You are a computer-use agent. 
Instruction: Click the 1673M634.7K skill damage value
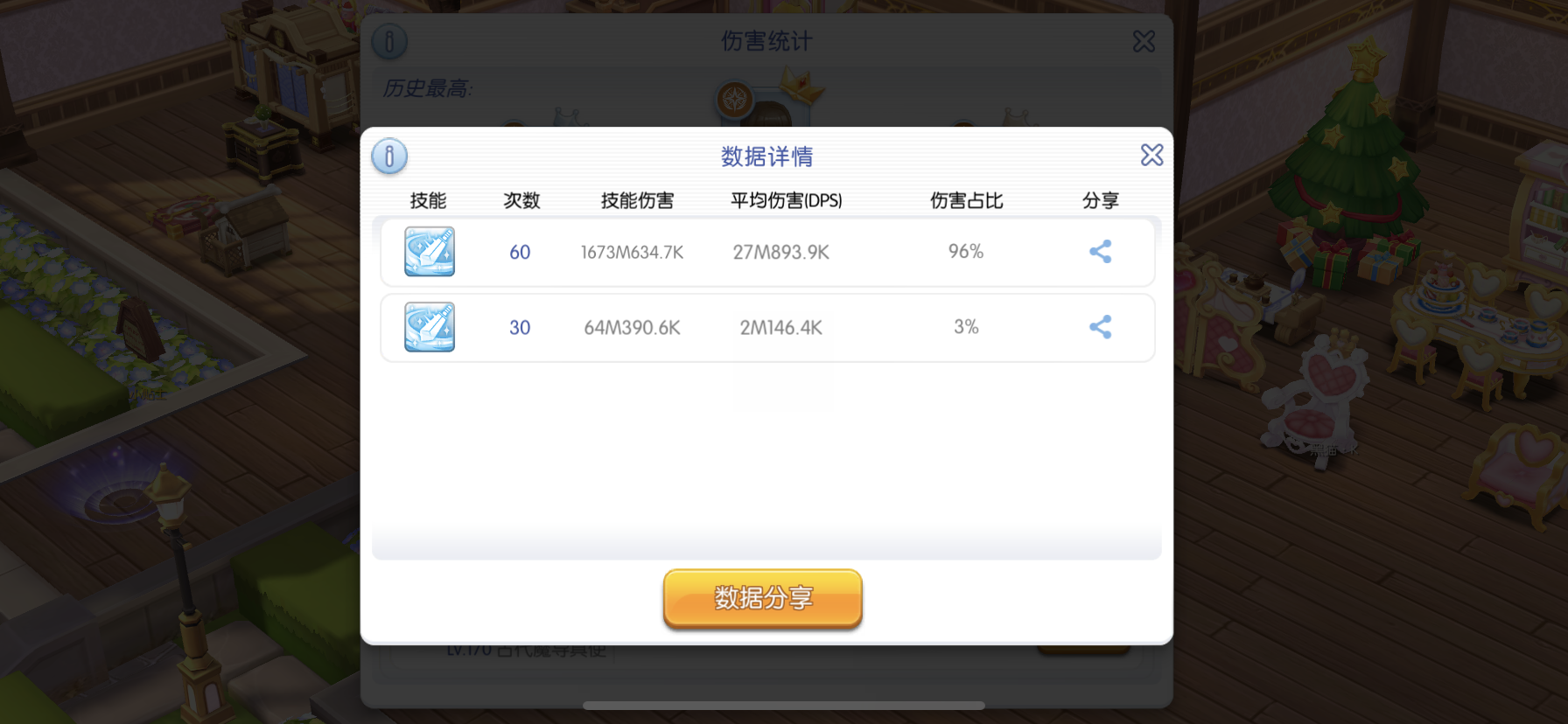(x=632, y=253)
